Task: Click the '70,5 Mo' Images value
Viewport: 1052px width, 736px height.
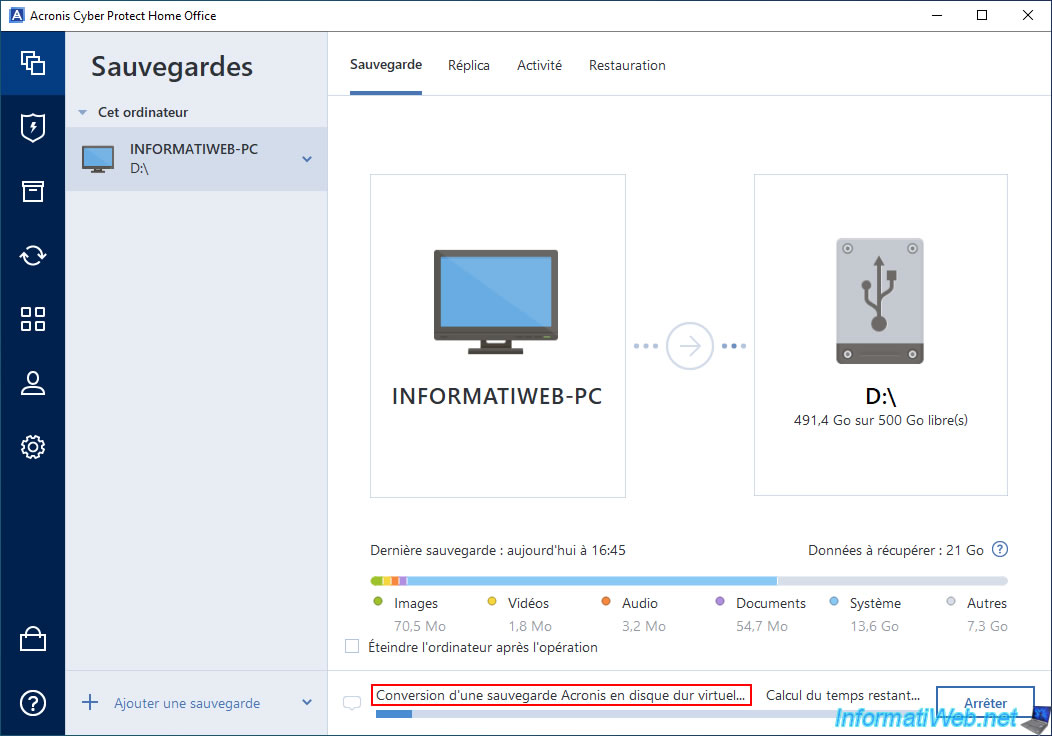Action: tap(419, 626)
